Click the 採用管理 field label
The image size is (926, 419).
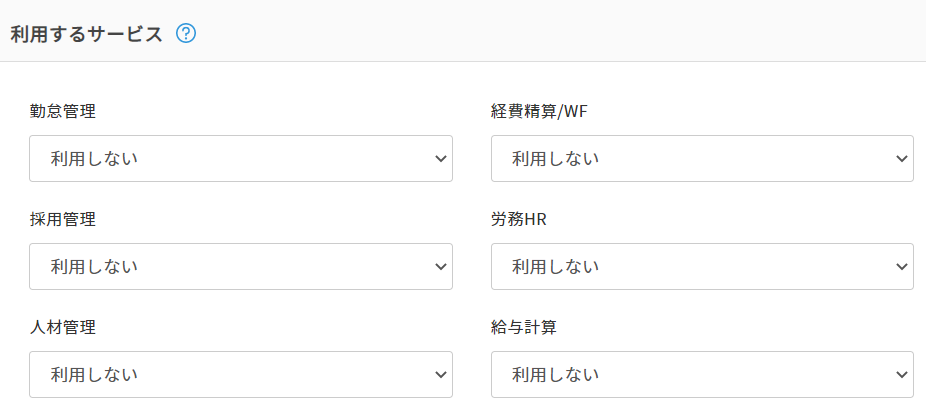point(63,219)
